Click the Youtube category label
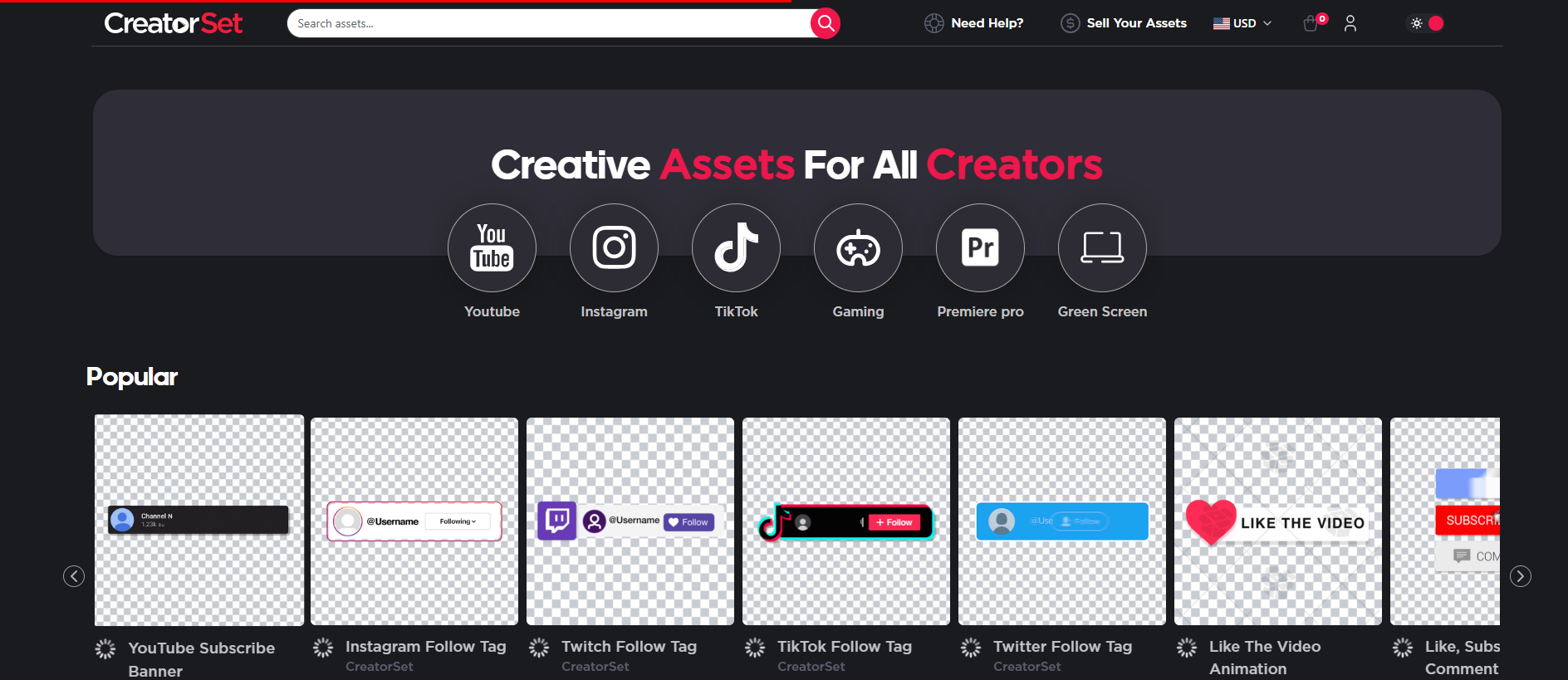Screen dimensions: 1568x680 coord(492,311)
